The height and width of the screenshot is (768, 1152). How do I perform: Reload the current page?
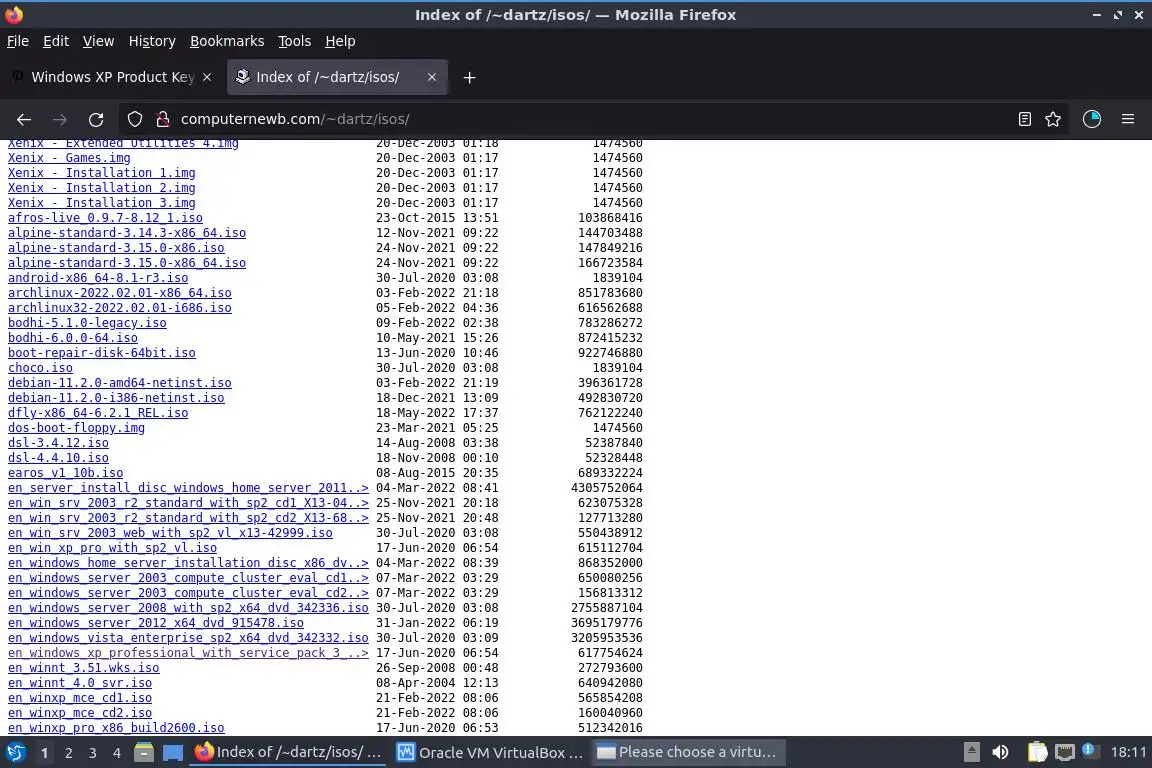[x=96, y=119]
